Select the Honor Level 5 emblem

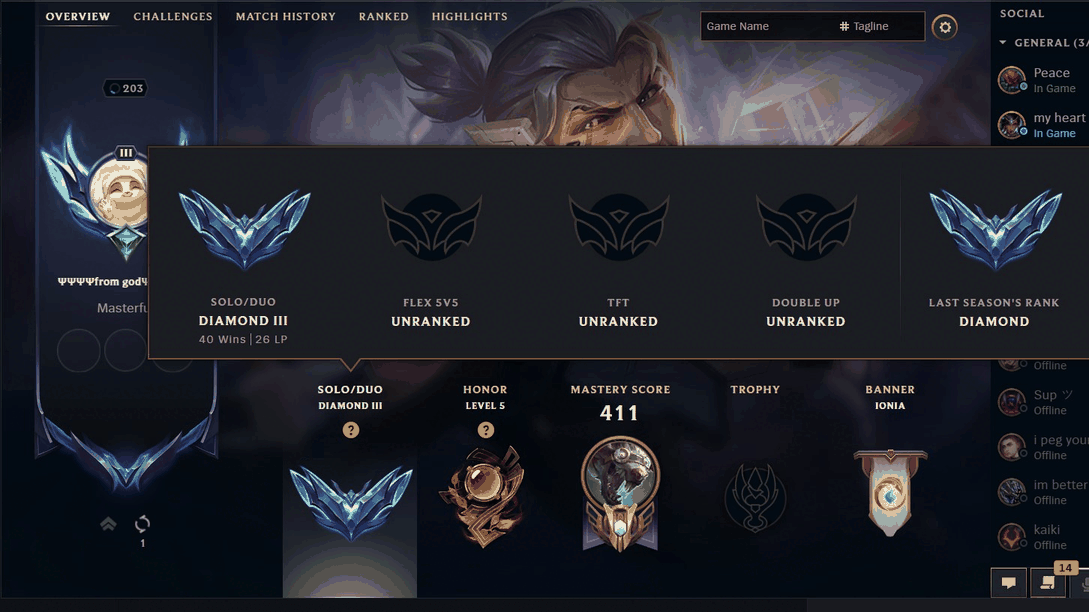click(x=484, y=496)
